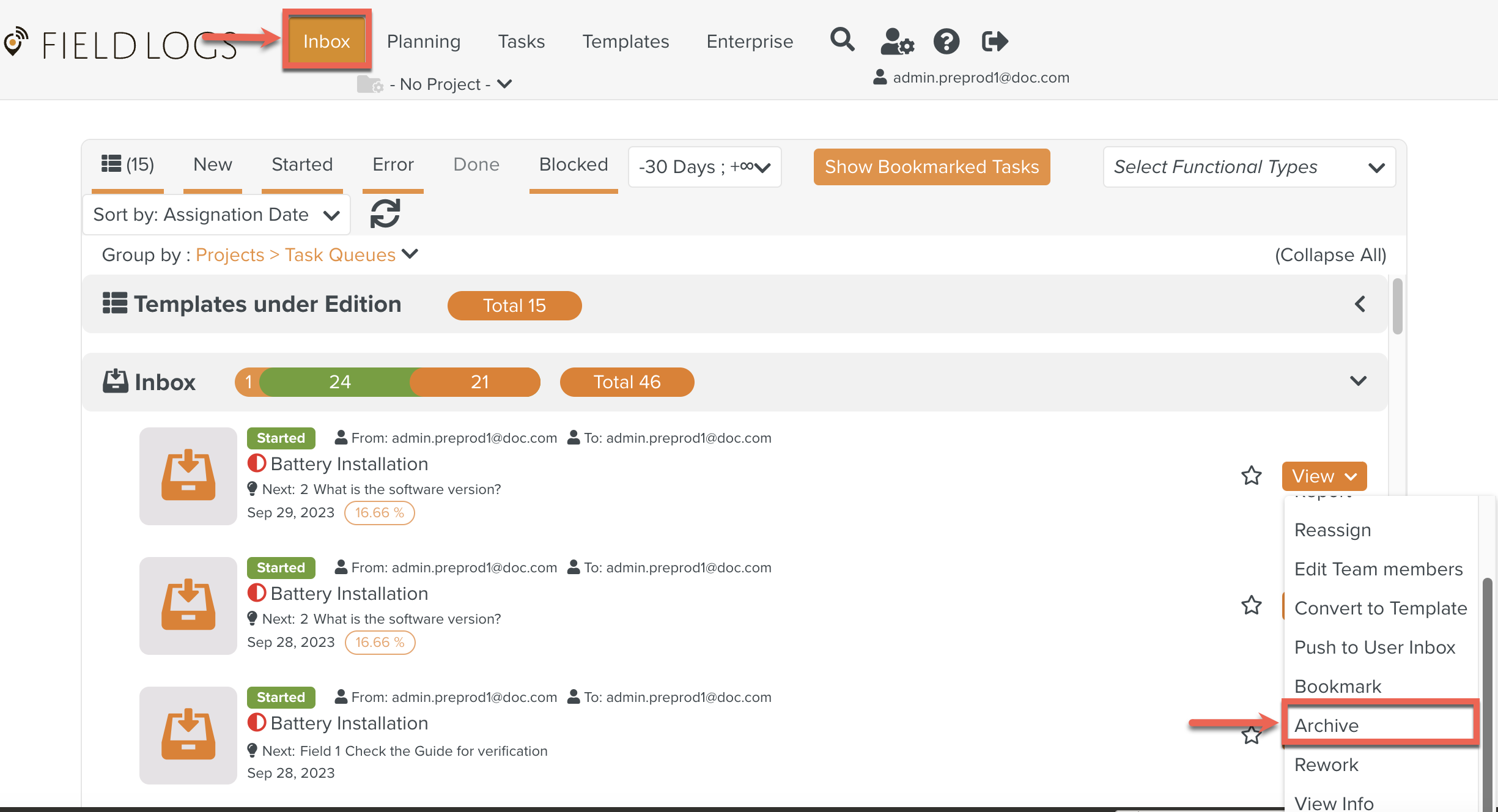Click the FieldLogs logo icon
This screenshot has height=812, width=1498.
(x=16, y=42)
